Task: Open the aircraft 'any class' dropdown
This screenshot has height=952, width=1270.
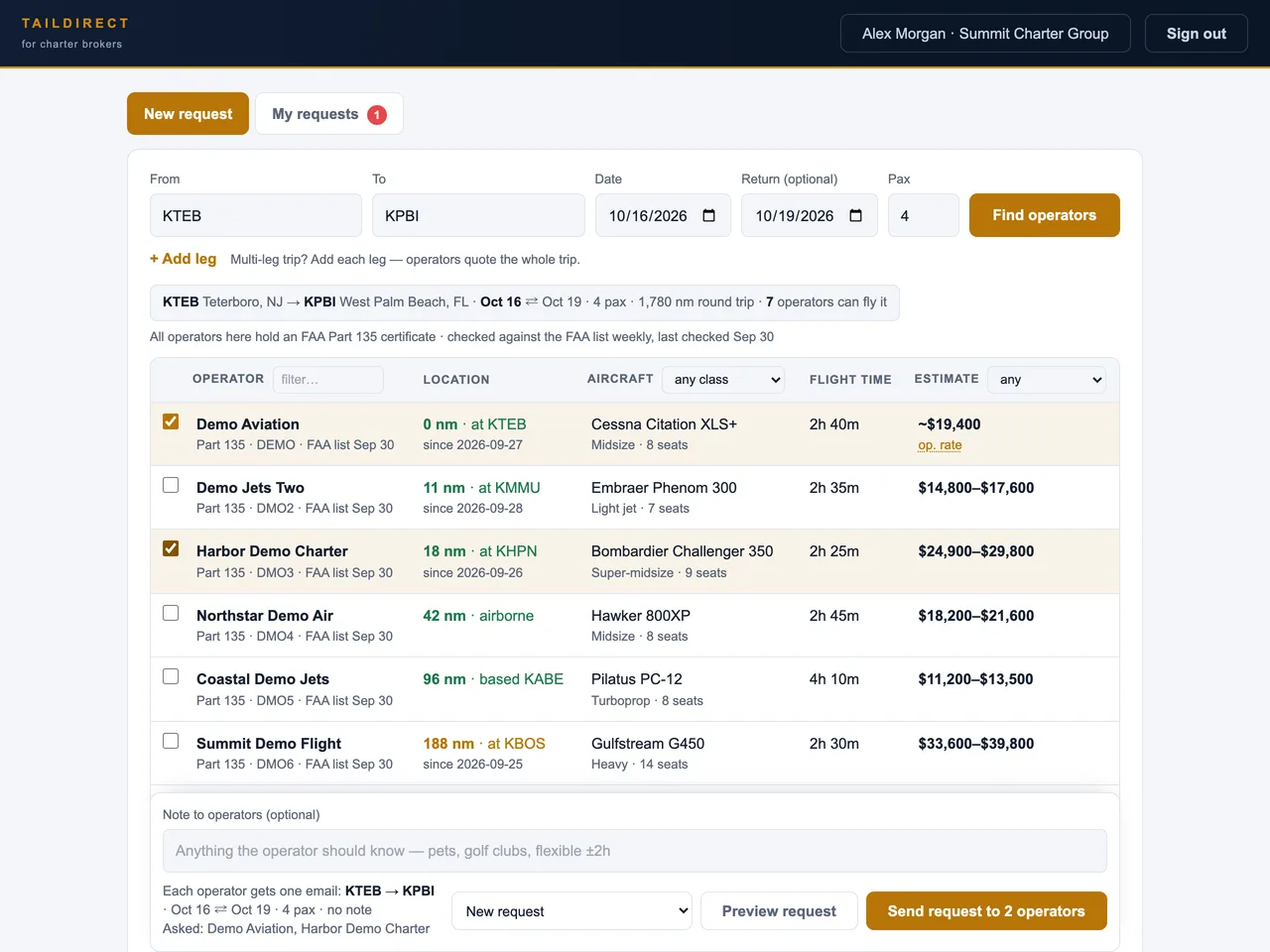Action: coord(723,380)
